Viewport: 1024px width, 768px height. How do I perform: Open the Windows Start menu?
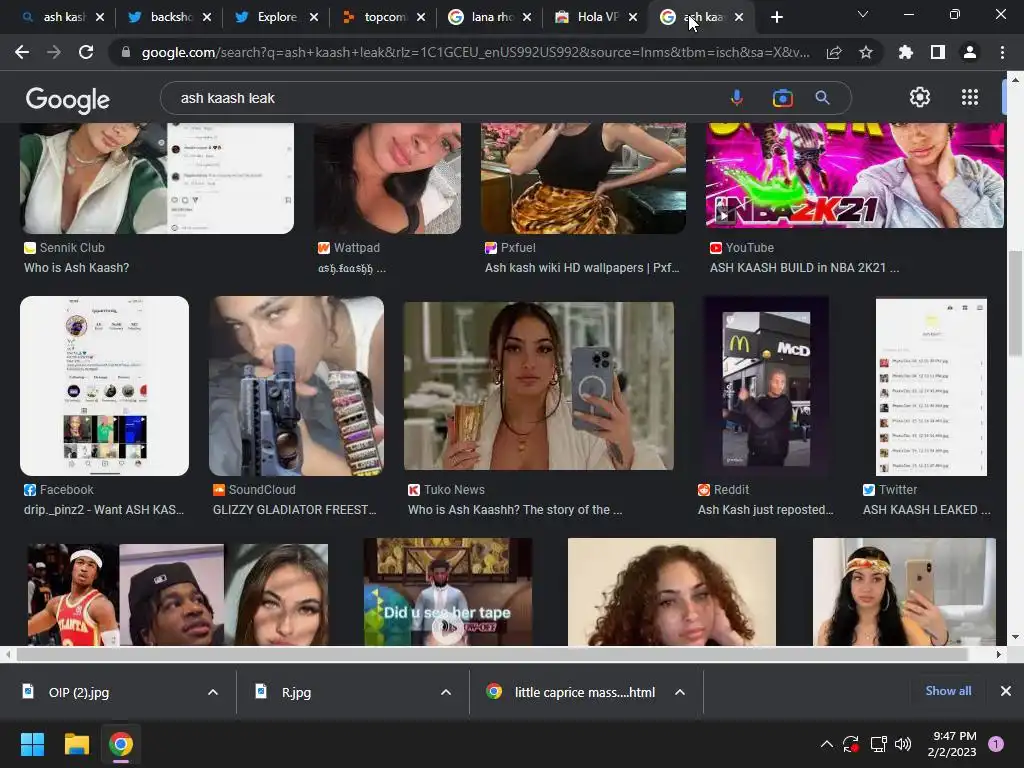coord(32,744)
